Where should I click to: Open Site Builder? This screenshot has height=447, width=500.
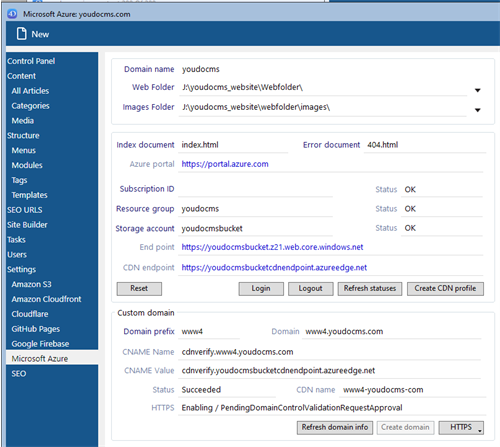[x=27, y=225]
